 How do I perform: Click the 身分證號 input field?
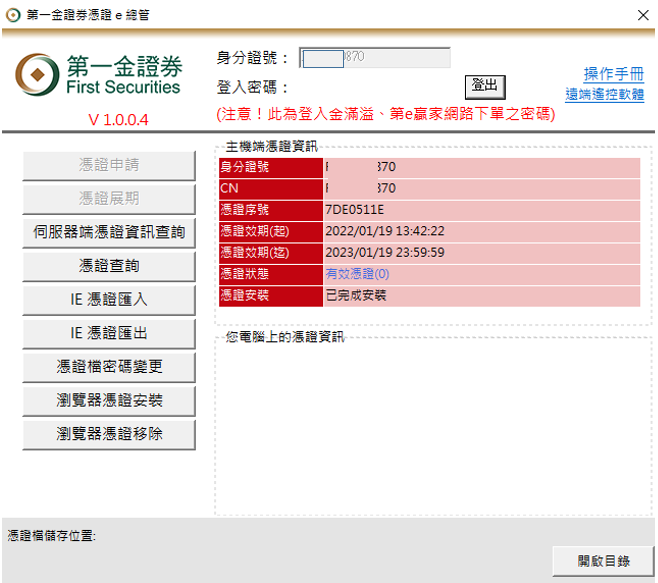tap(375, 58)
